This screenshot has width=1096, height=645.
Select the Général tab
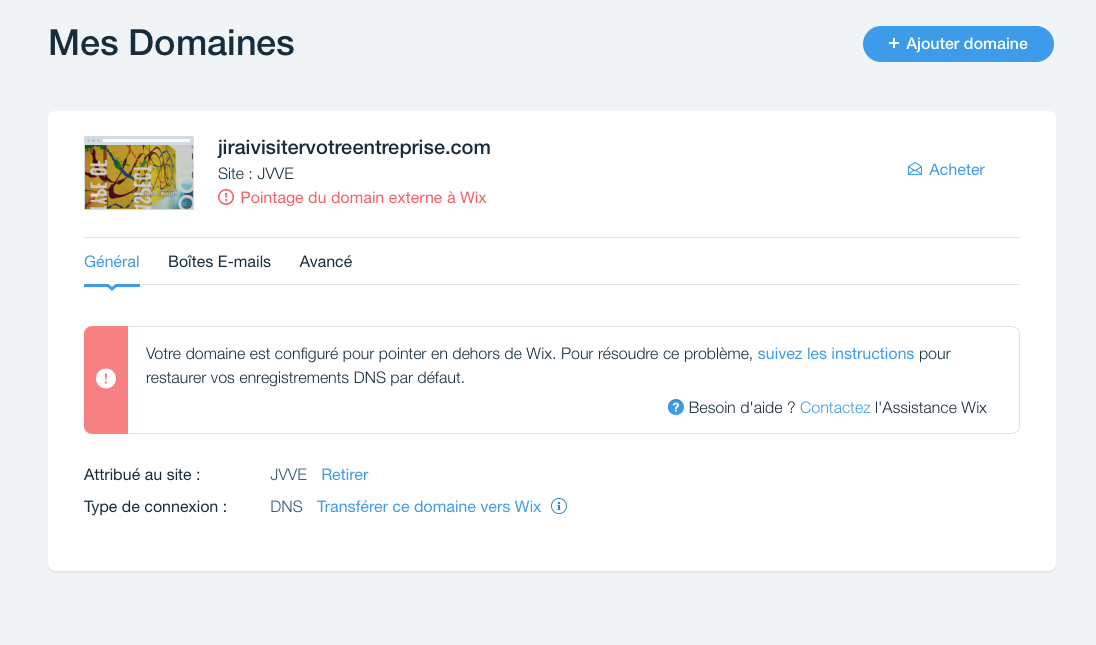click(x=112, y=261)
